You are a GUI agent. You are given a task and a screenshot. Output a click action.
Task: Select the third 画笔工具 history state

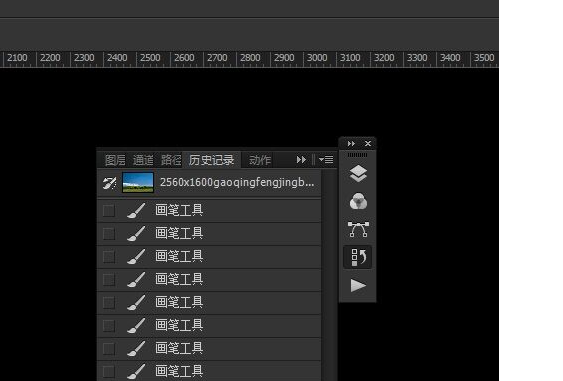point(209,257)
